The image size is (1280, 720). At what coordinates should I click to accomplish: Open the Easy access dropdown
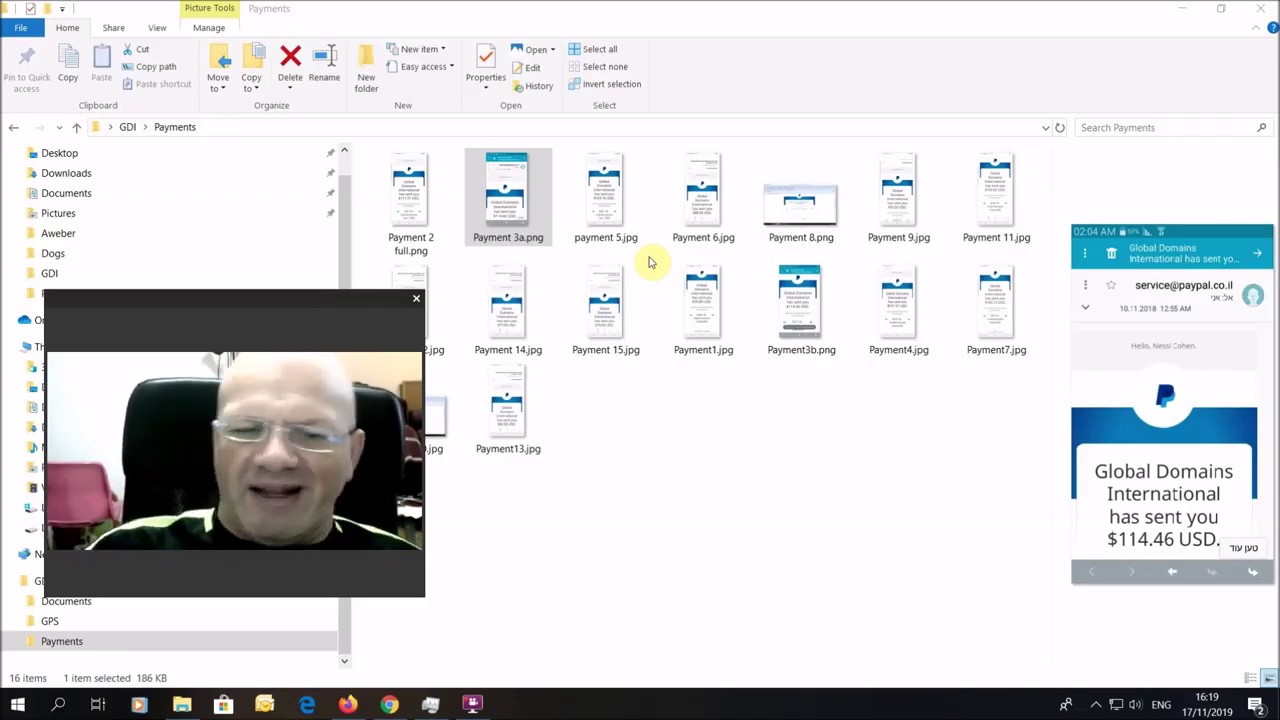420,67
